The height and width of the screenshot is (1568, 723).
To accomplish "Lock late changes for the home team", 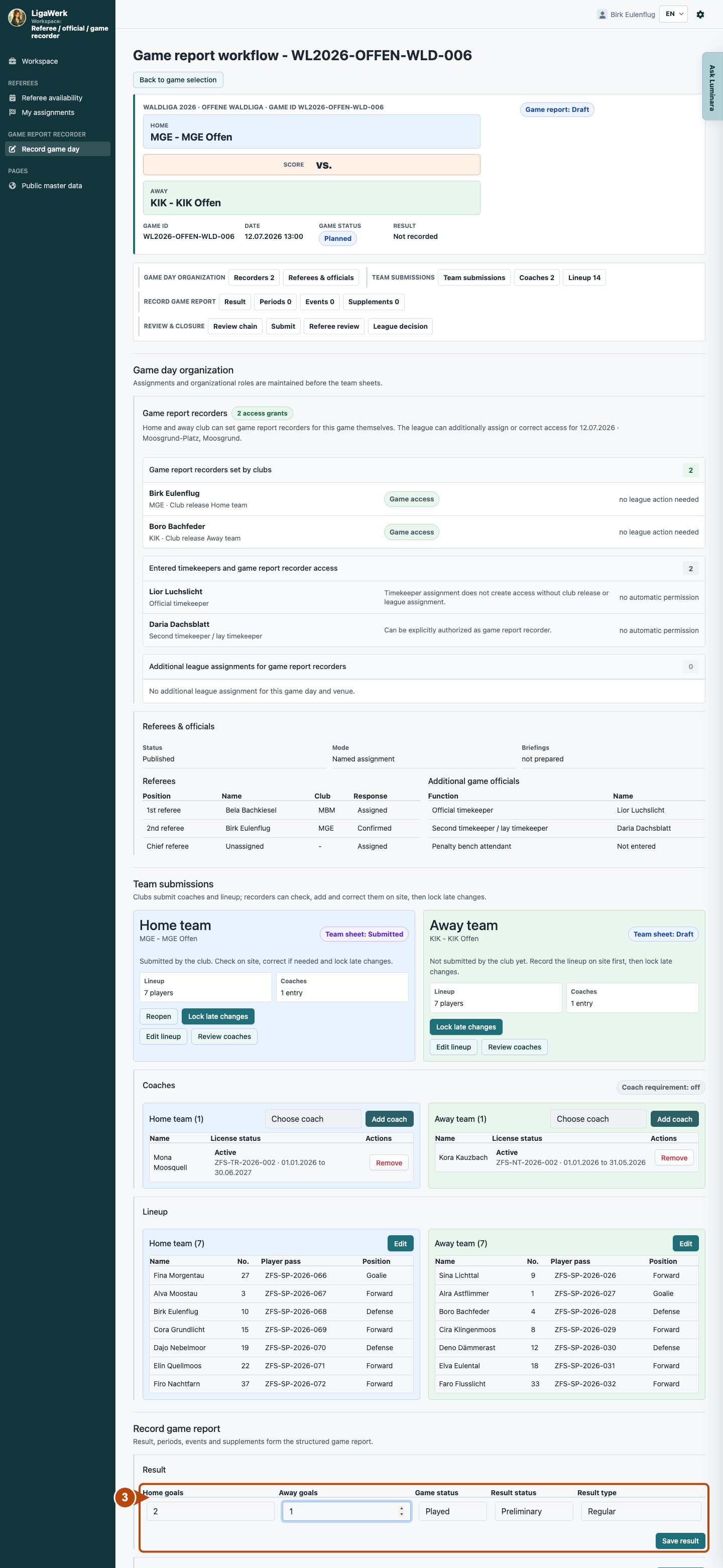I will [218, 1016].
